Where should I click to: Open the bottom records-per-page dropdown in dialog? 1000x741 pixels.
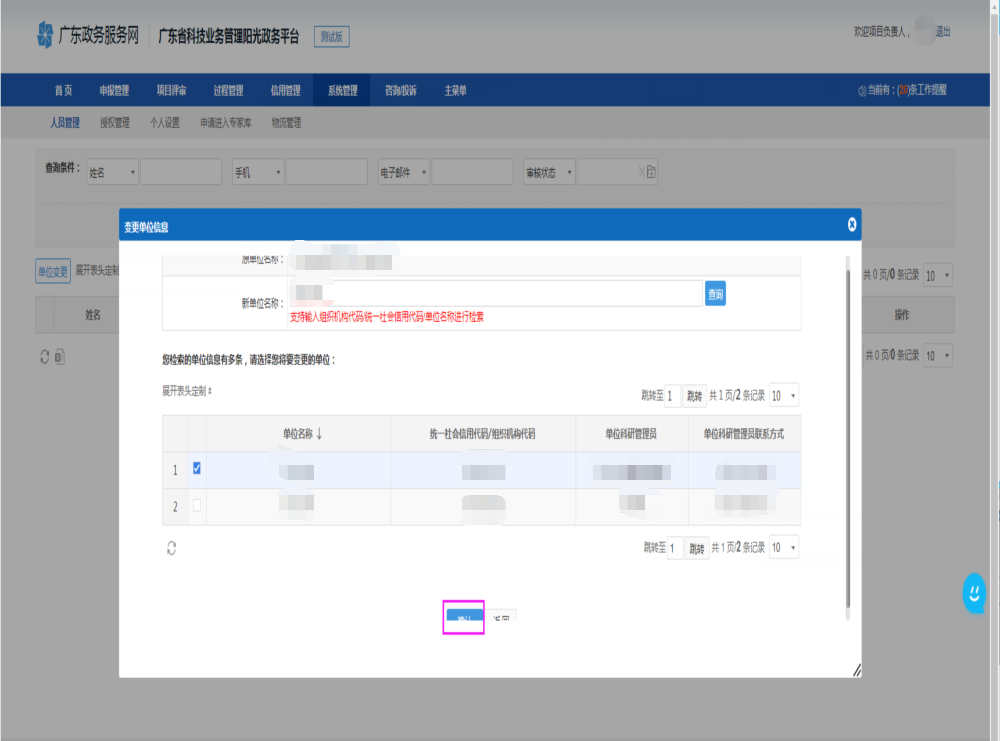785,547
